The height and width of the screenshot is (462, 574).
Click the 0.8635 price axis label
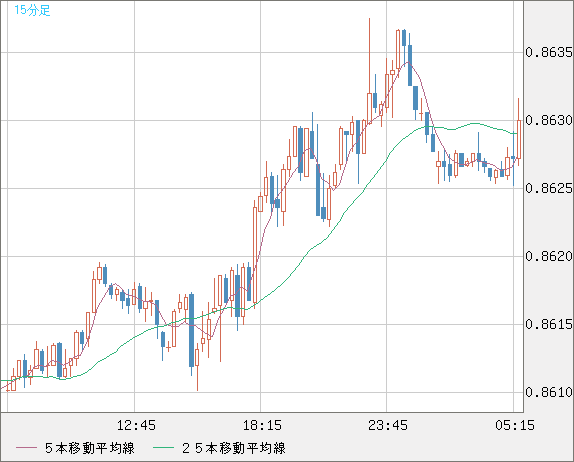(549, 52)
